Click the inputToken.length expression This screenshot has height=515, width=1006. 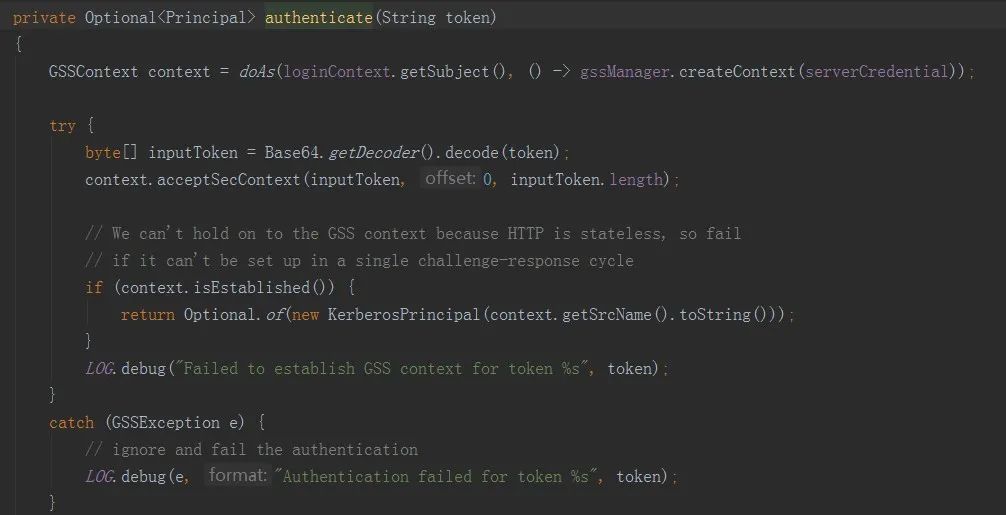pos(586,180)
